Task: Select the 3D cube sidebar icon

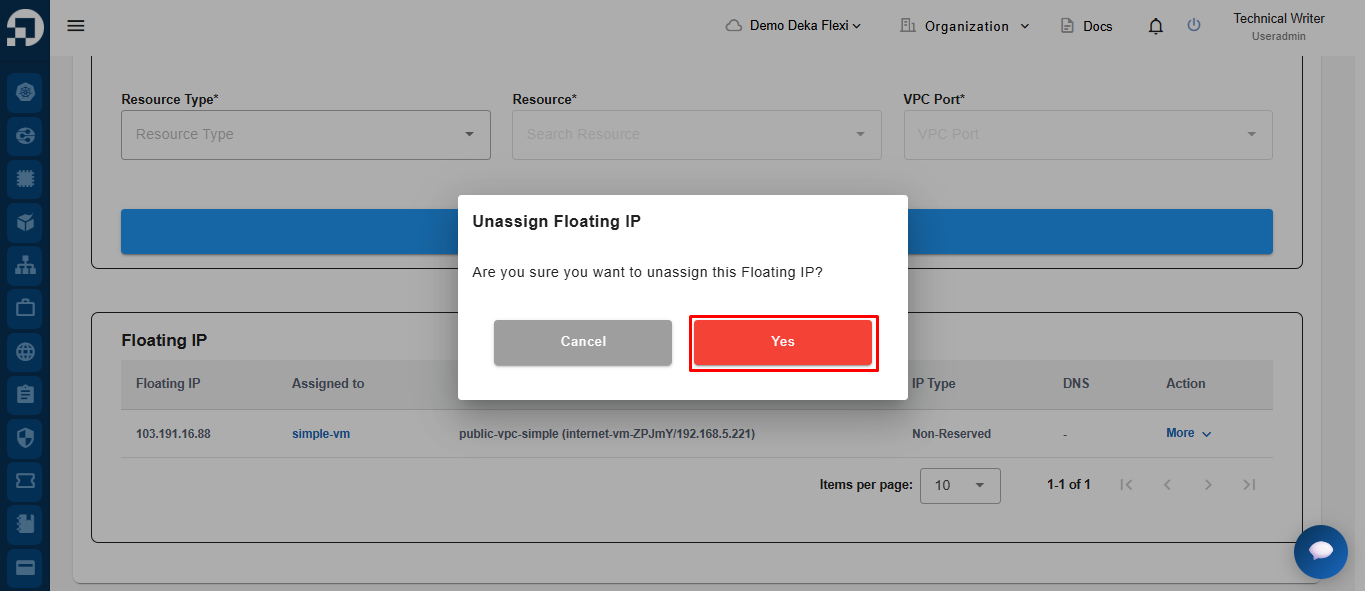Action: tap(25, 222)
